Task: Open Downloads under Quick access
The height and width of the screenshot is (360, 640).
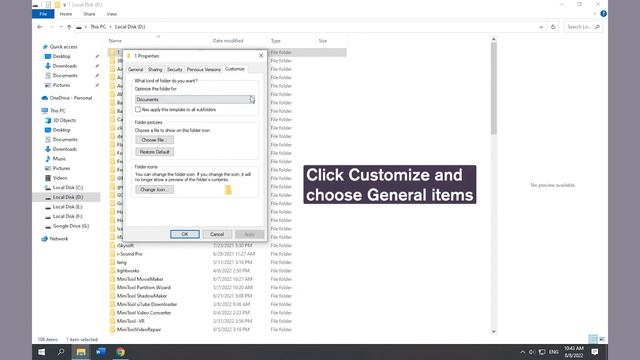Action: click(x=64, y=66)
